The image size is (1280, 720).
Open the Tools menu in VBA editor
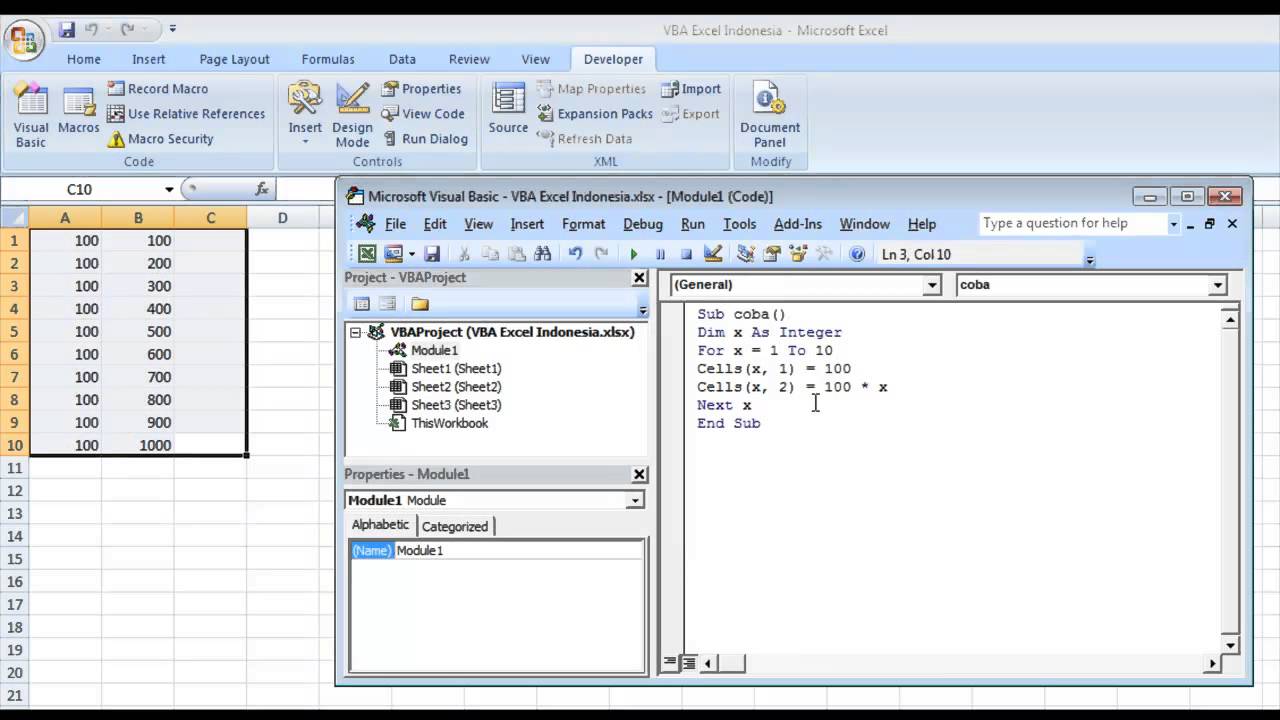pos(739,224)
